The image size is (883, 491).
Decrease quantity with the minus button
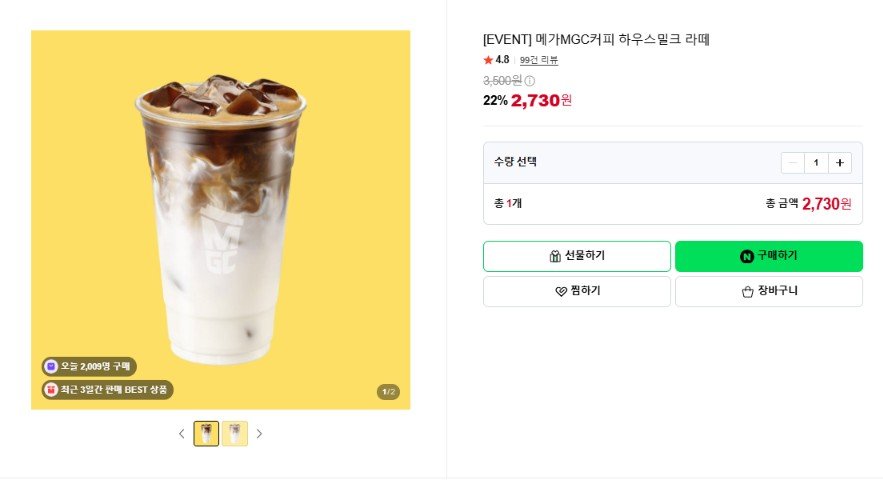click(x=792, y=163)
